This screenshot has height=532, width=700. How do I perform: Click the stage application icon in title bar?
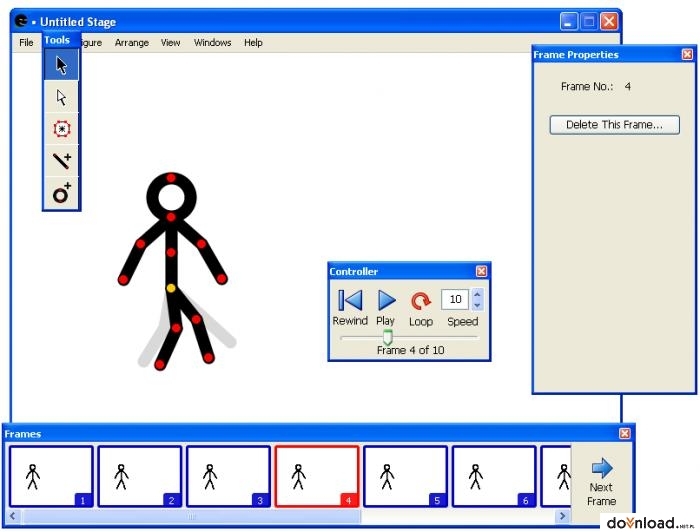point(21,21)
